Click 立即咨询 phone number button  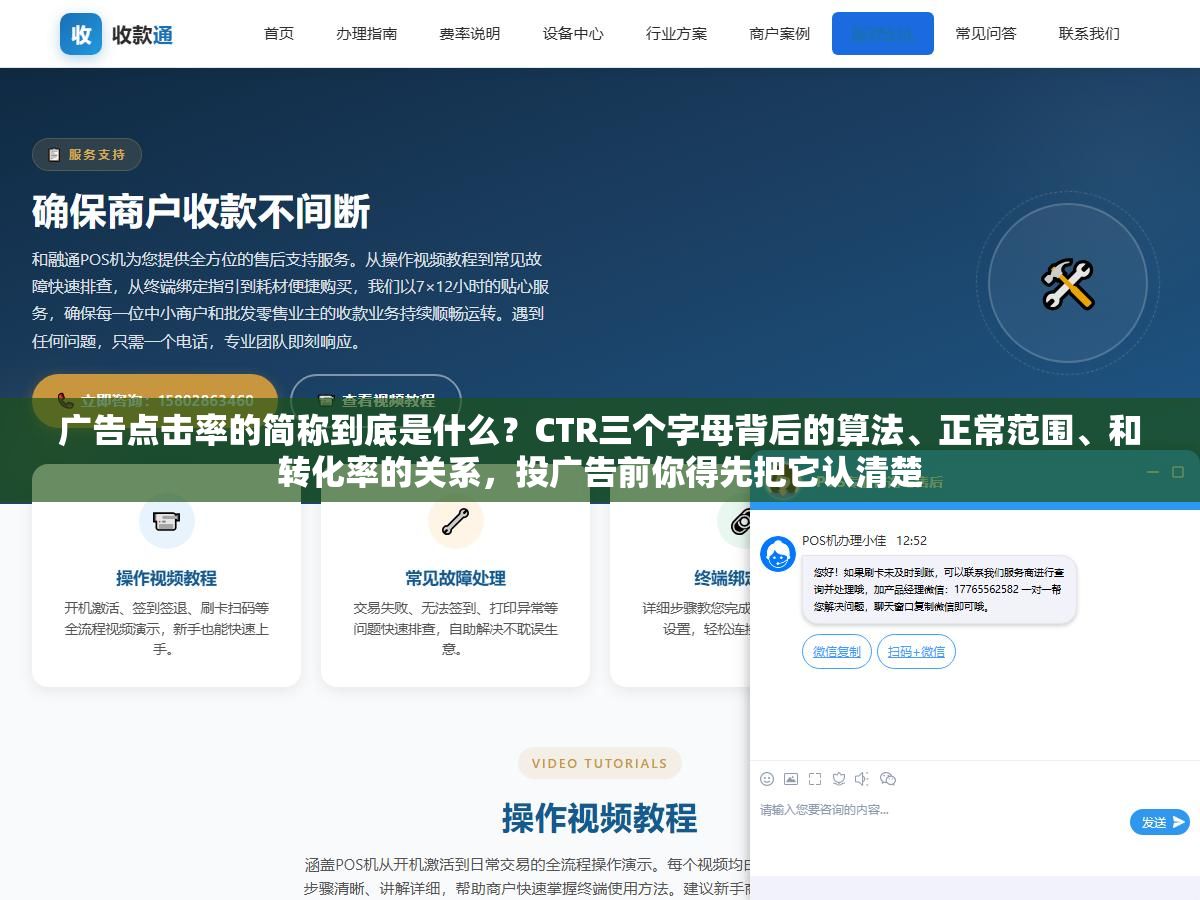[x=155, y=400]
